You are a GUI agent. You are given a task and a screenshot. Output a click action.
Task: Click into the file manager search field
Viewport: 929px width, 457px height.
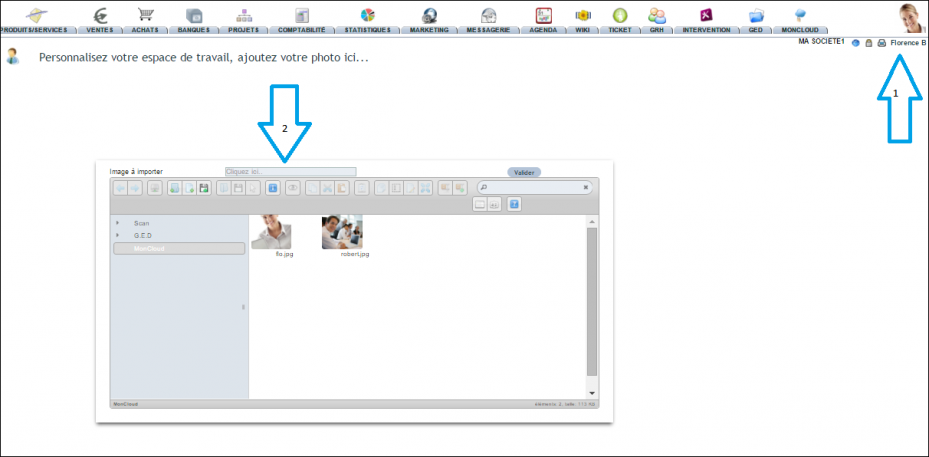pos(533,187)
